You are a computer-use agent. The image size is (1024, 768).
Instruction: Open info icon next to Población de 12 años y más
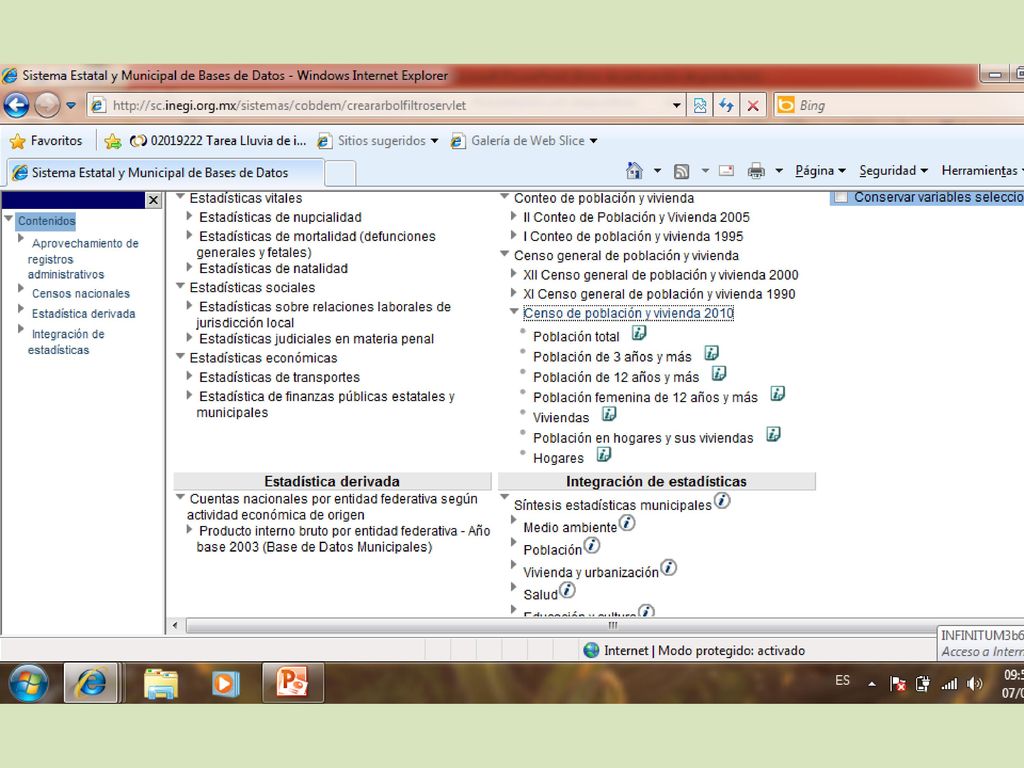718,374
